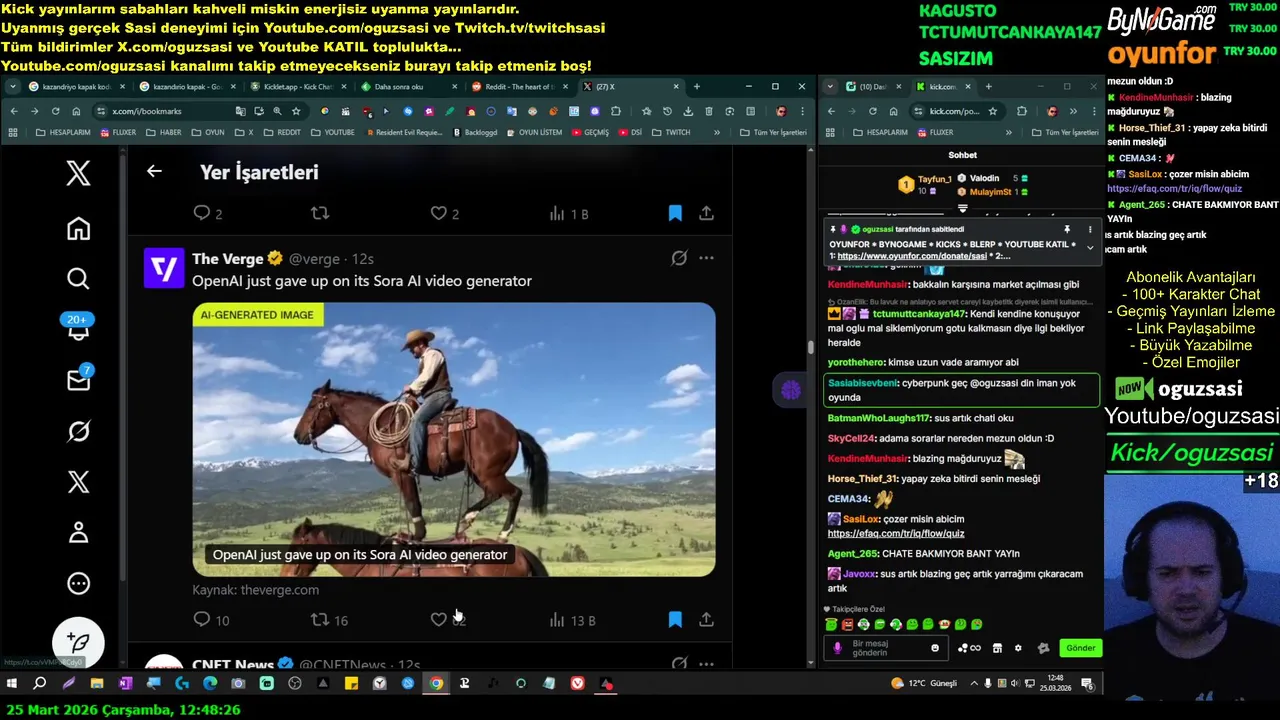Repost The Verge post with 16 reposts

point(329,620)
